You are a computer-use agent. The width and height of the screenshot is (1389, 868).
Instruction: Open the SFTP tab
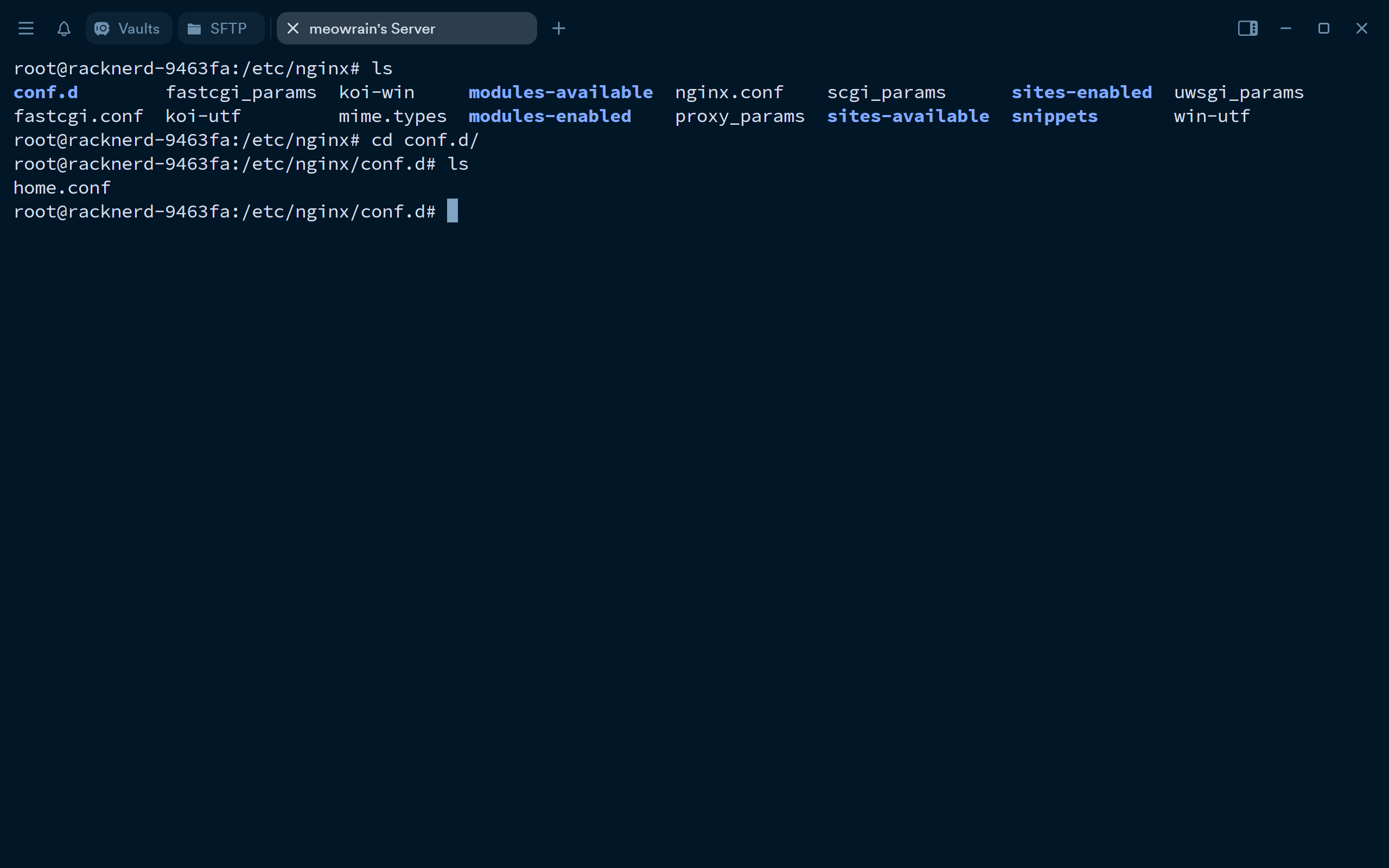click(220, 28)
